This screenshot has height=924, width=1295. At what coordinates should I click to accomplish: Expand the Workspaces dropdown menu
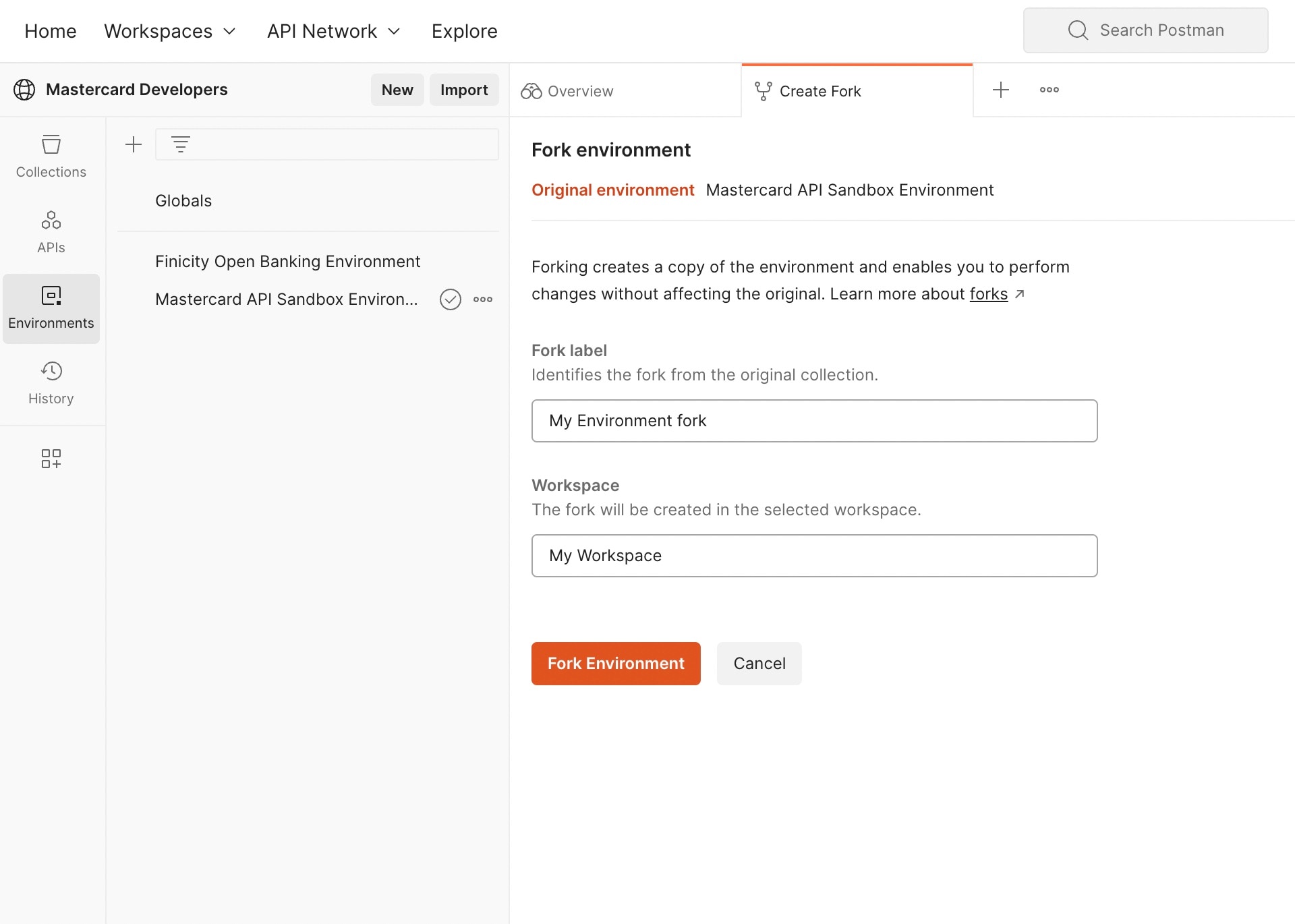coord(170,31)
